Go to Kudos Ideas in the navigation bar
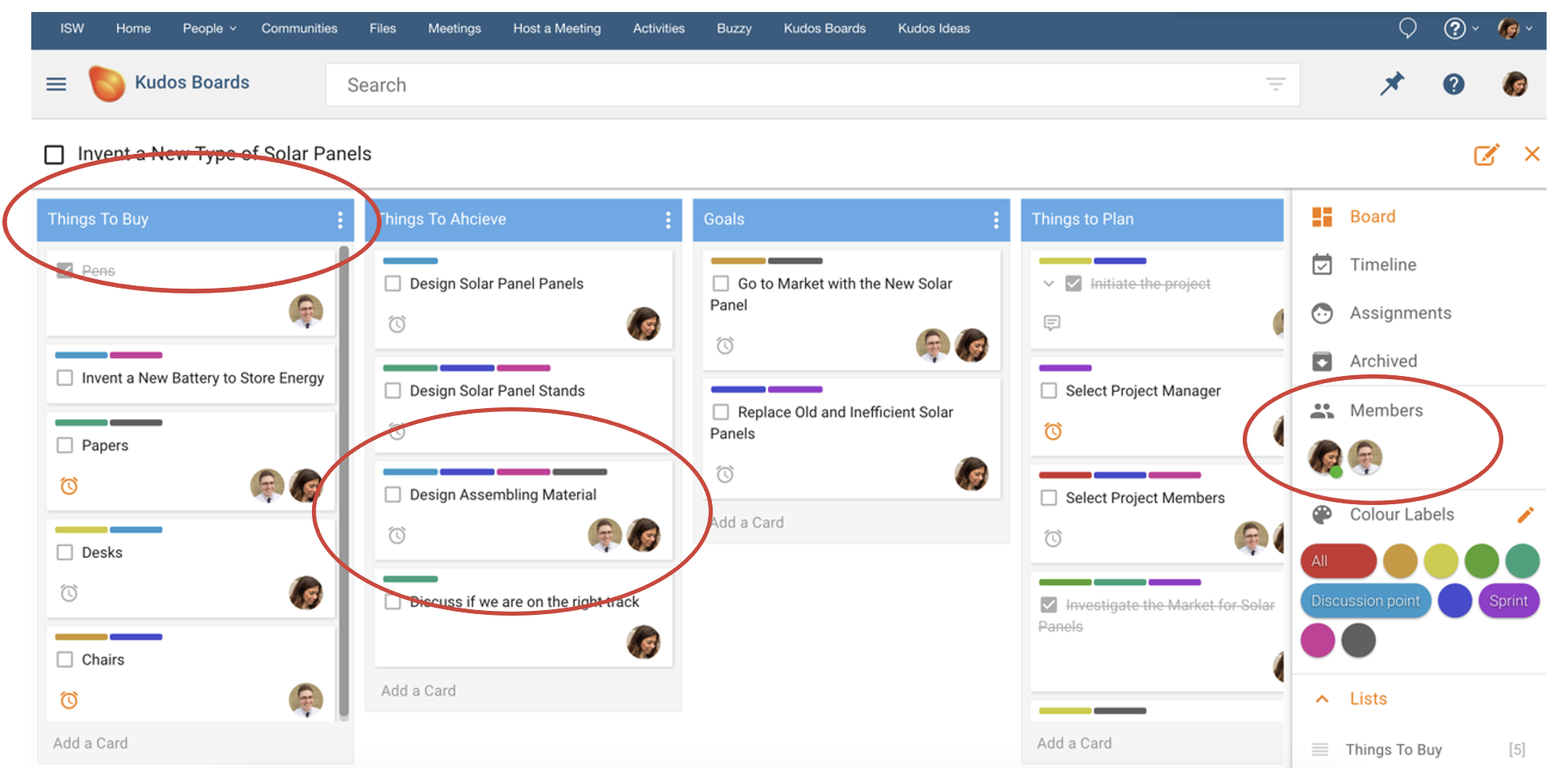The height and width of the screenshot is (784, 1557). (933, 28)
